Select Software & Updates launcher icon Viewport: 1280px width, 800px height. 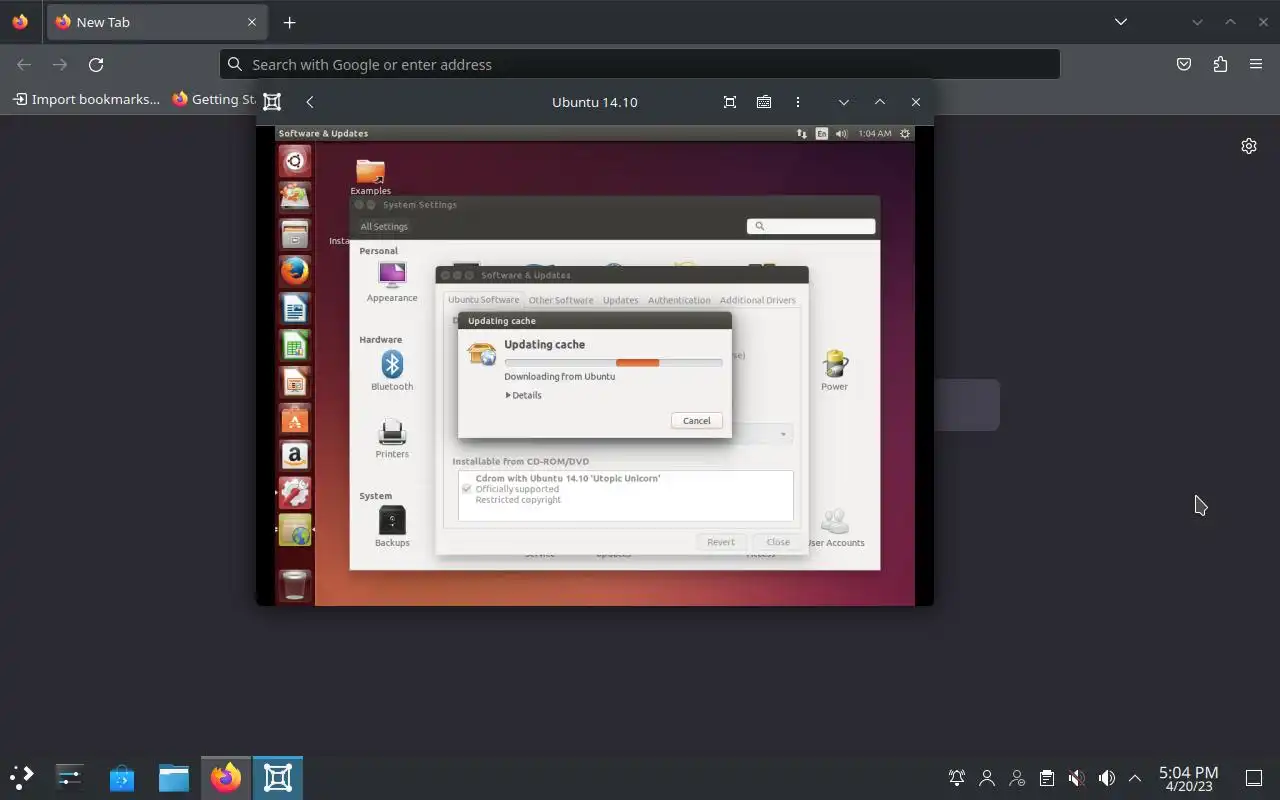point(295,530)
